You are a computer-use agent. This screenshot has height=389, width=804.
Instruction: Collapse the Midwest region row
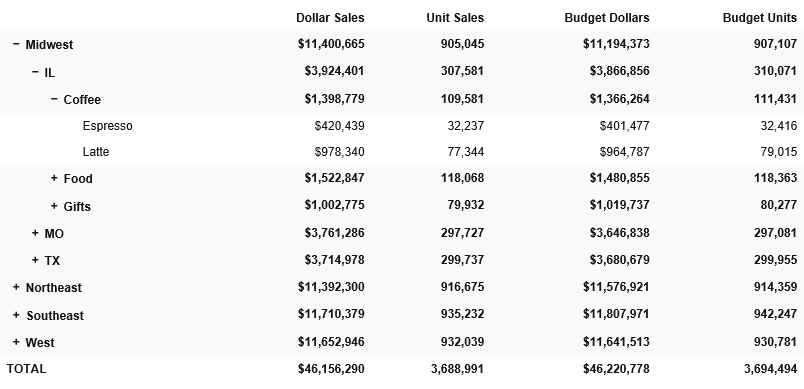tap(16, 44)
